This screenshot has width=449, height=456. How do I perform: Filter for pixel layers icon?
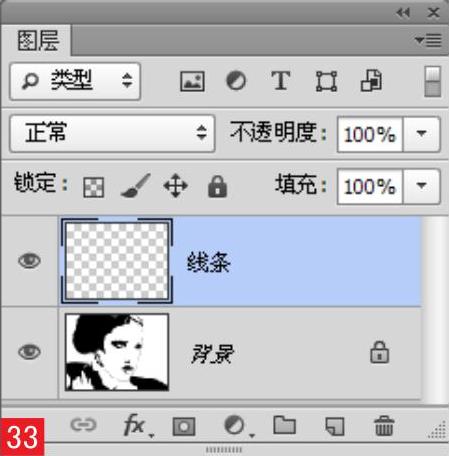(x=192, y=81)
